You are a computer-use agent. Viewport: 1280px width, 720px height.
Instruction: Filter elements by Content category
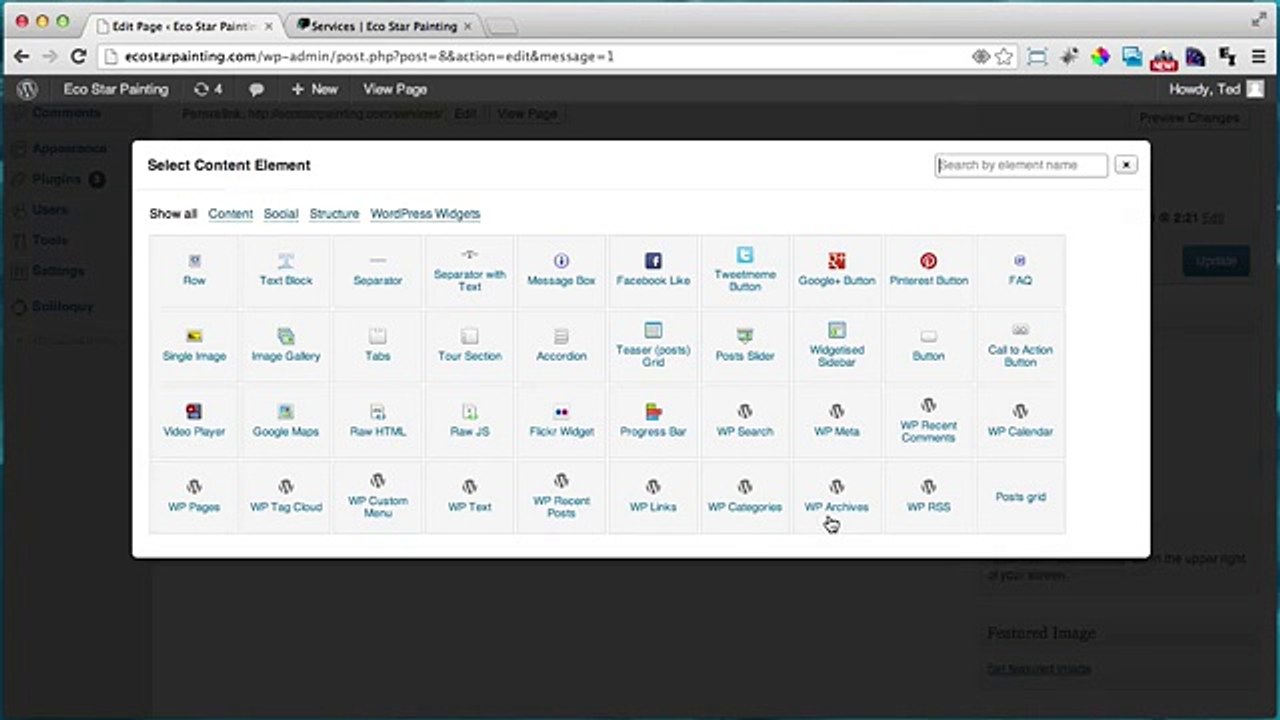[230, 214]
